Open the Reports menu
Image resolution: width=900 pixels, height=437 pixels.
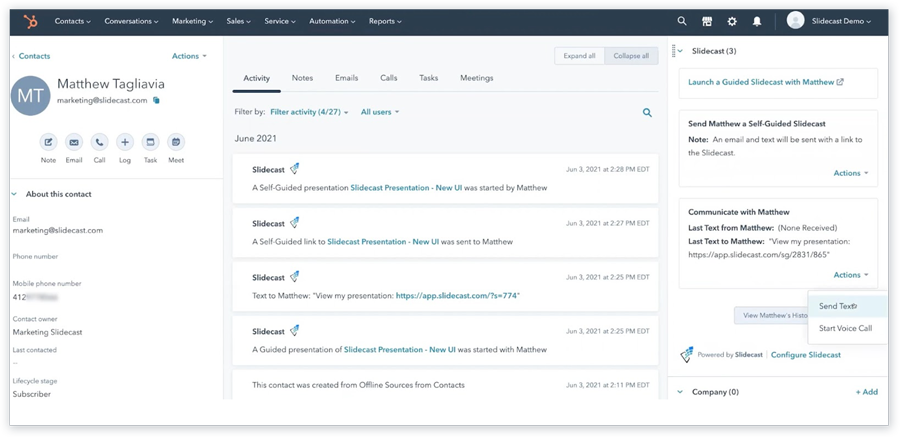[x=385, y=21]
